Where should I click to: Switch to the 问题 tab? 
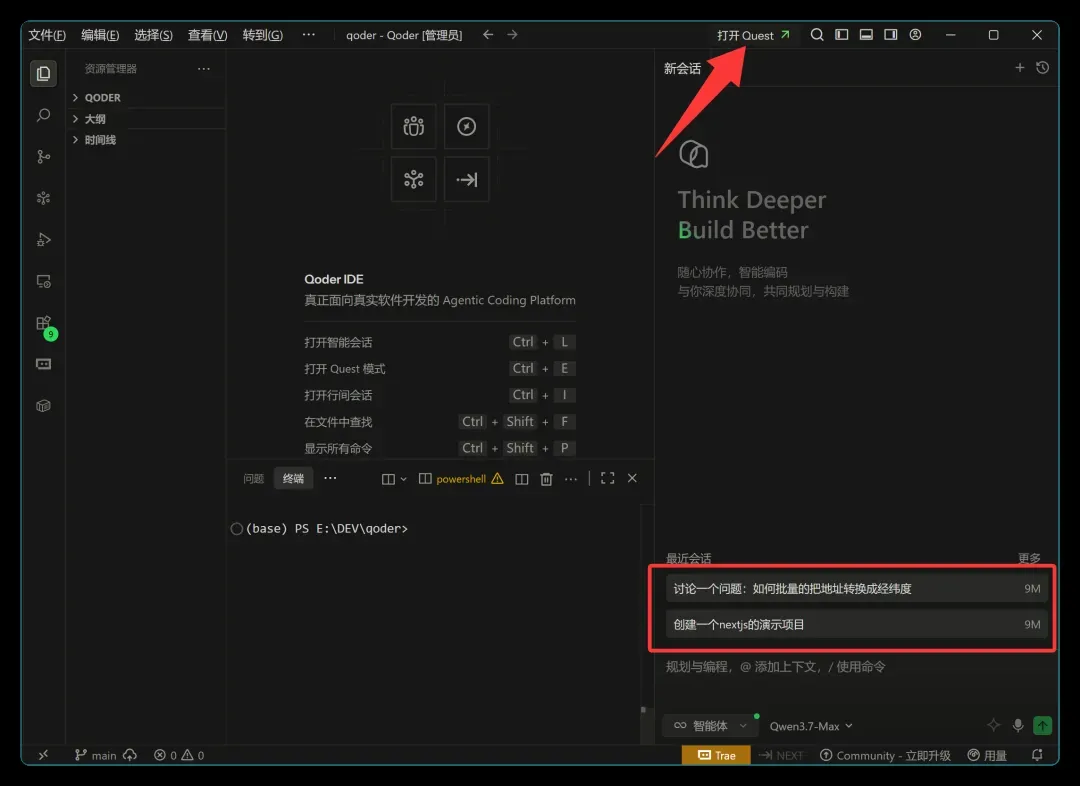(253, 479)
